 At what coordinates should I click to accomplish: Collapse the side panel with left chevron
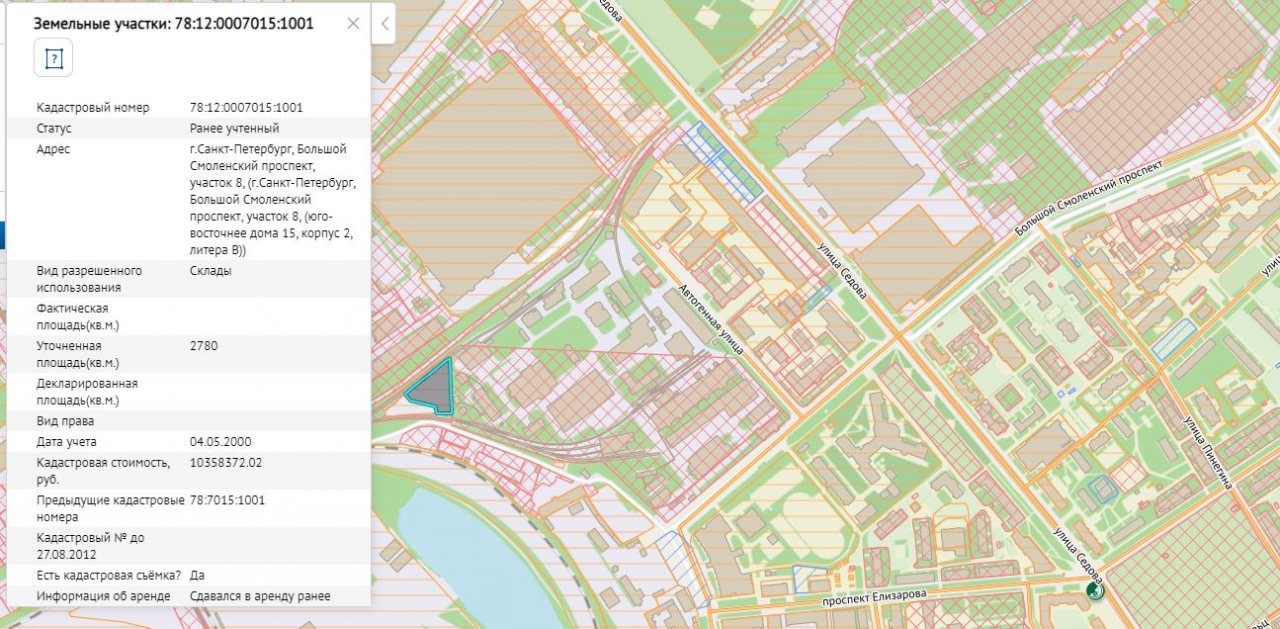[x=384, y=23]
